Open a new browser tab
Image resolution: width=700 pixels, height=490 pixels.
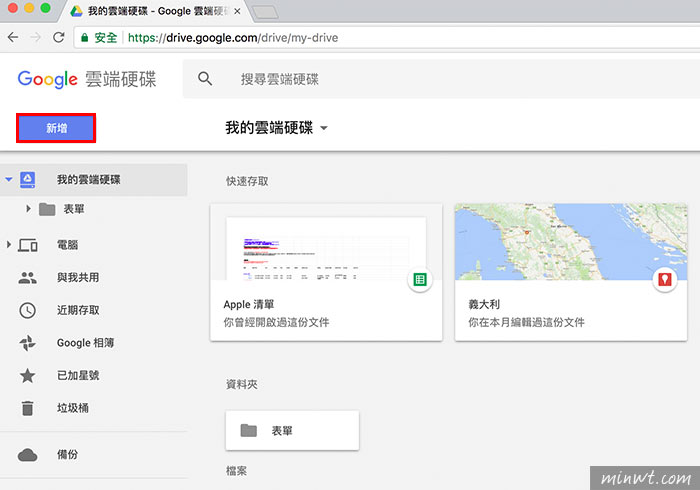(266, 12)
